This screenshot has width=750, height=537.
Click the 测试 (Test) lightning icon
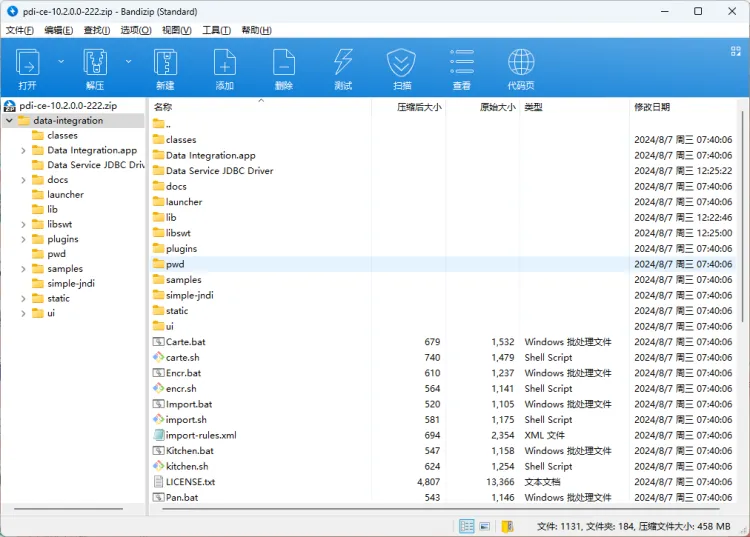point(343,62)
